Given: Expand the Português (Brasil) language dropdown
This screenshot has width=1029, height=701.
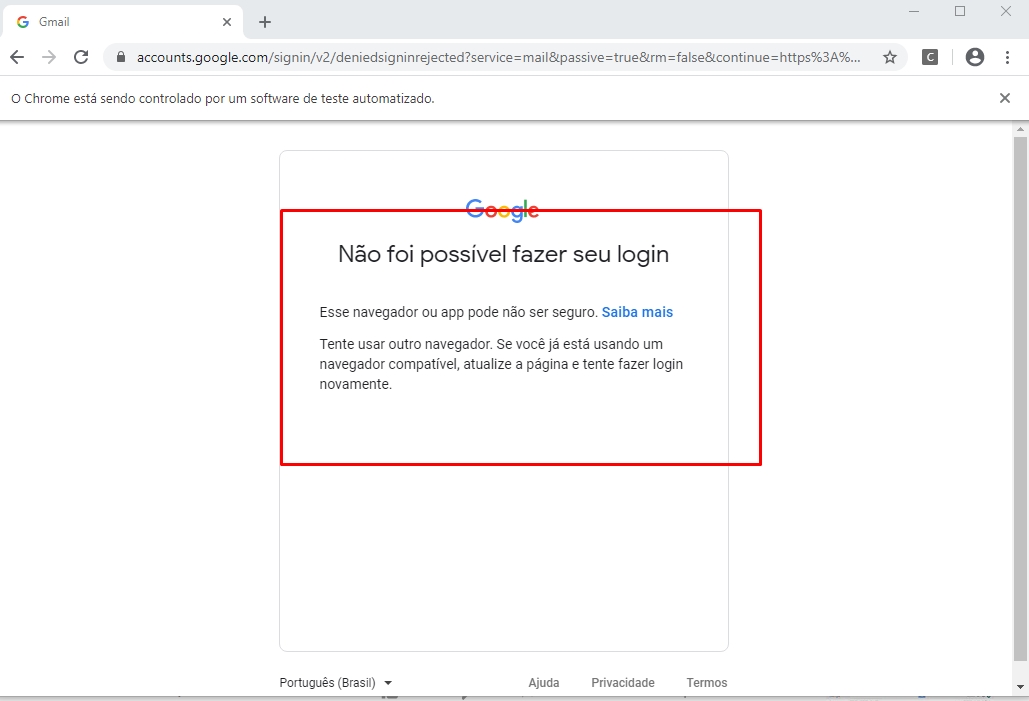Looking at the screenshot, I should [x=335, y=683].
